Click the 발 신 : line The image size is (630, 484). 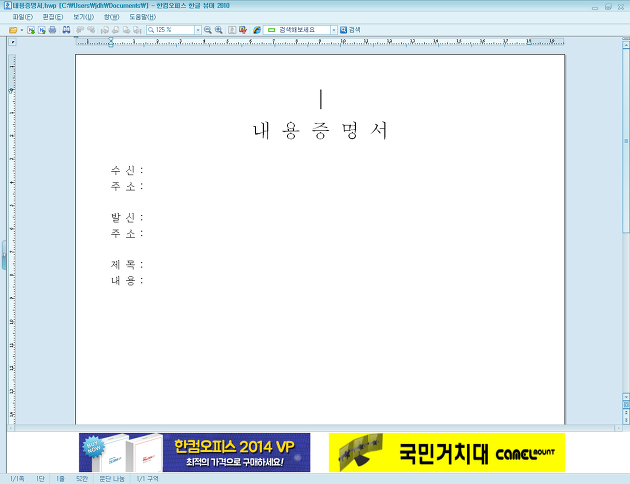127,217
